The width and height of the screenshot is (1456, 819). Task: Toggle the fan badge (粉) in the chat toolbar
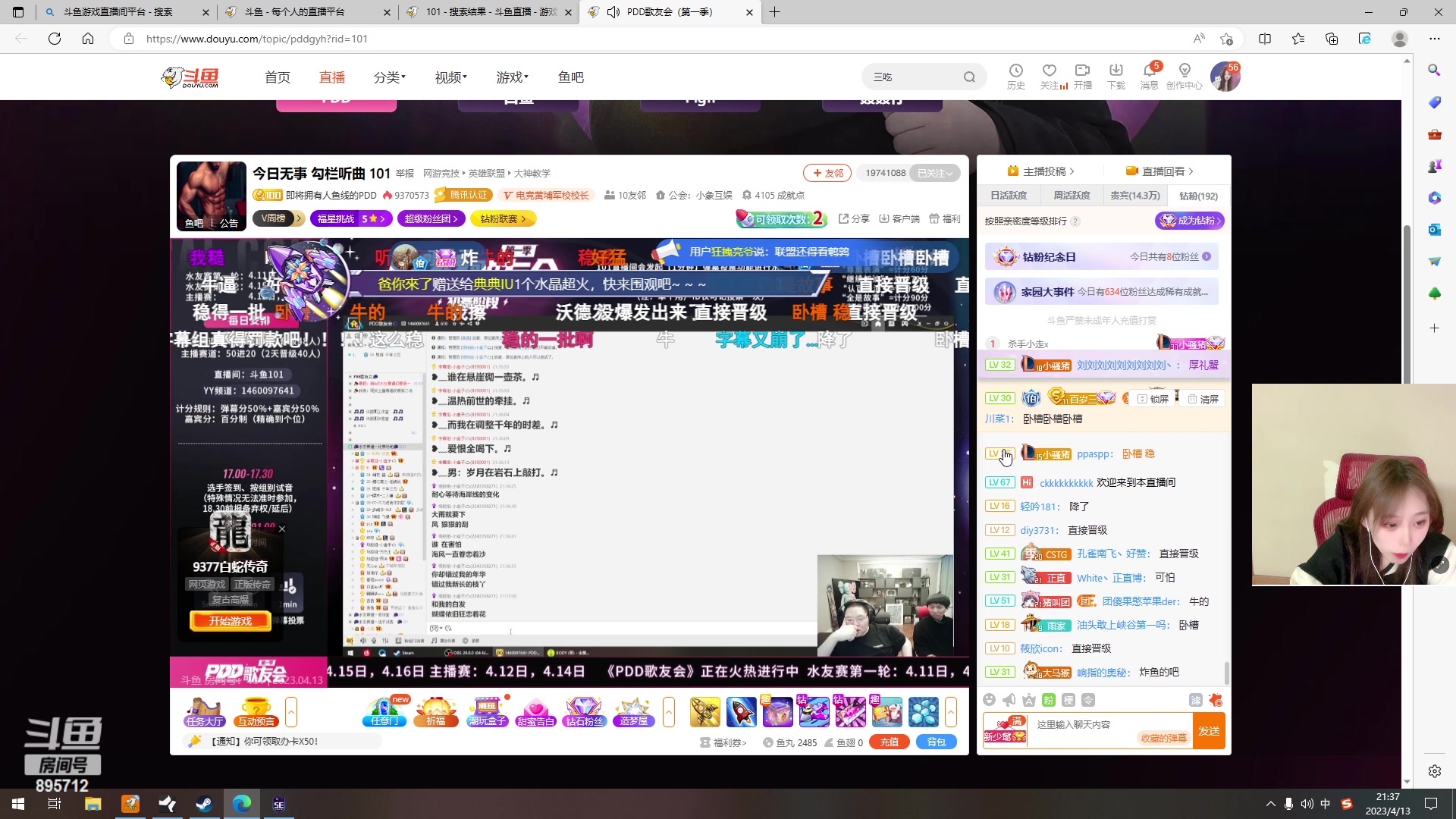coord(1048,700)
